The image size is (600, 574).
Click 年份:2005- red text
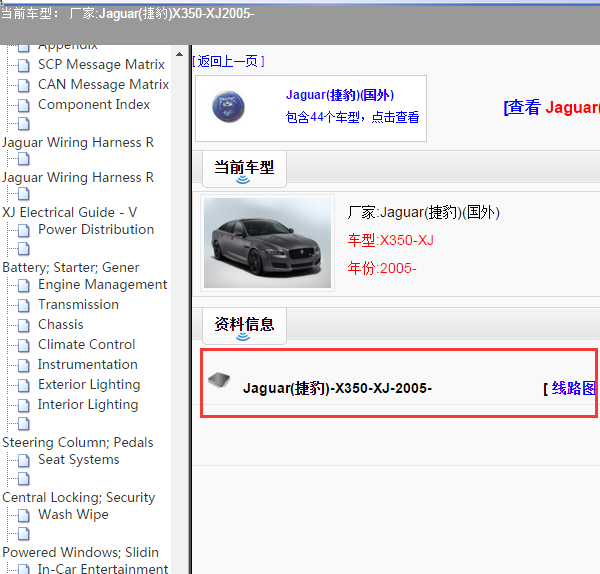(382, 268)
